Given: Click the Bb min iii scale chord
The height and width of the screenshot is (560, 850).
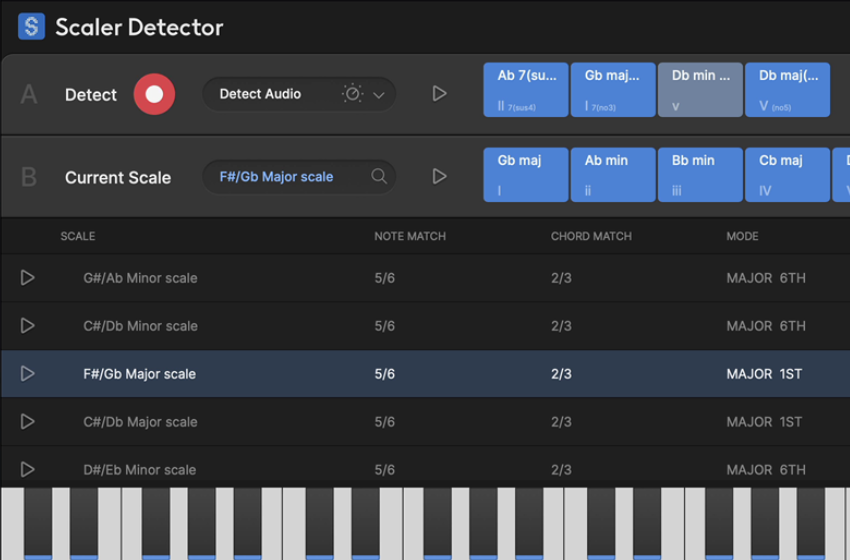Looking at the screenshot, I should 700,174.
